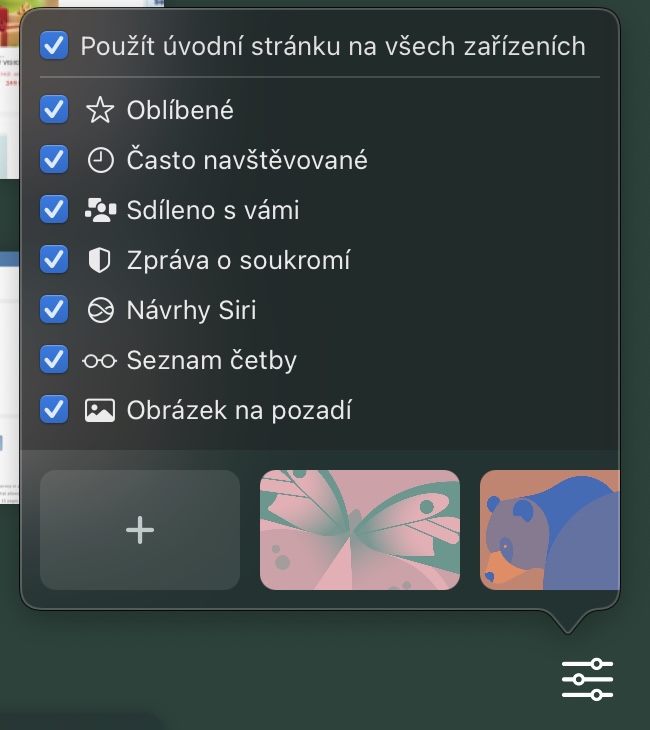
Task: Toggle the Zpráva o soukromí checkbox
Action: [54, 260]
